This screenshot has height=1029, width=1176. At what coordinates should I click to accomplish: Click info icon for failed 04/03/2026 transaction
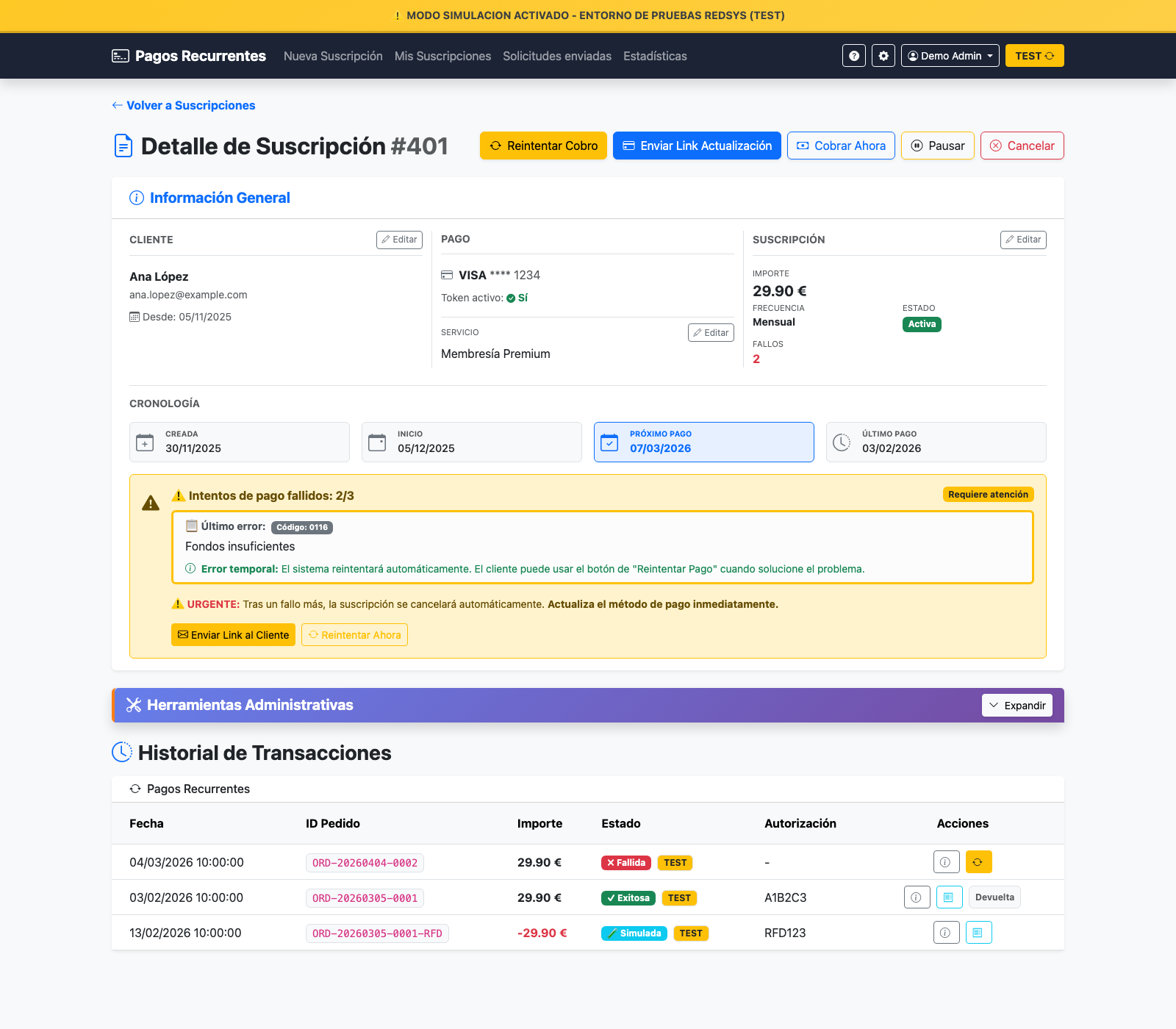point(946,861)
